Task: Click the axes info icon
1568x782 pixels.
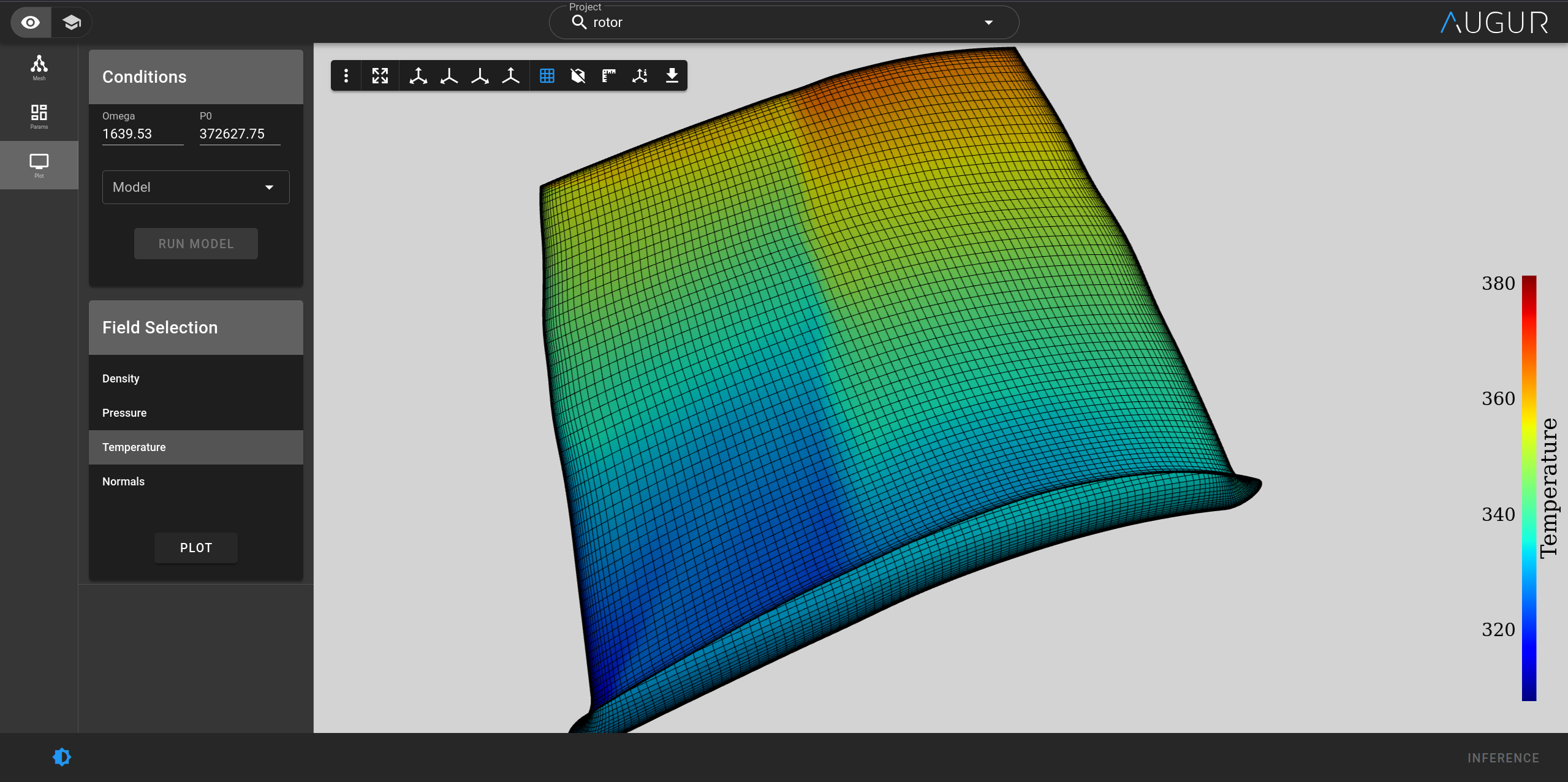Action: 640,75
